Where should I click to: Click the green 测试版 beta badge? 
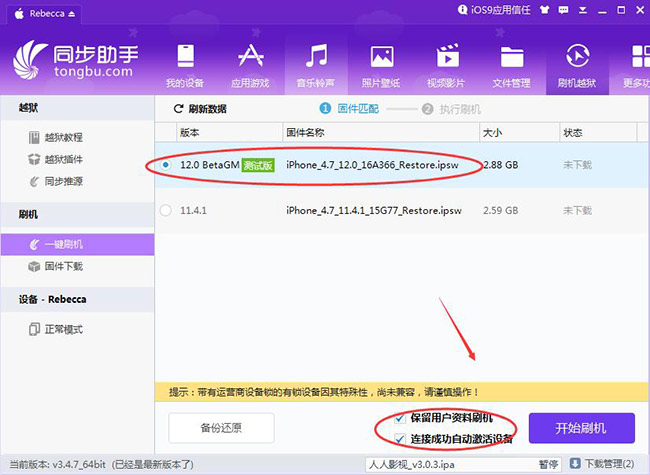click(258, 165)
